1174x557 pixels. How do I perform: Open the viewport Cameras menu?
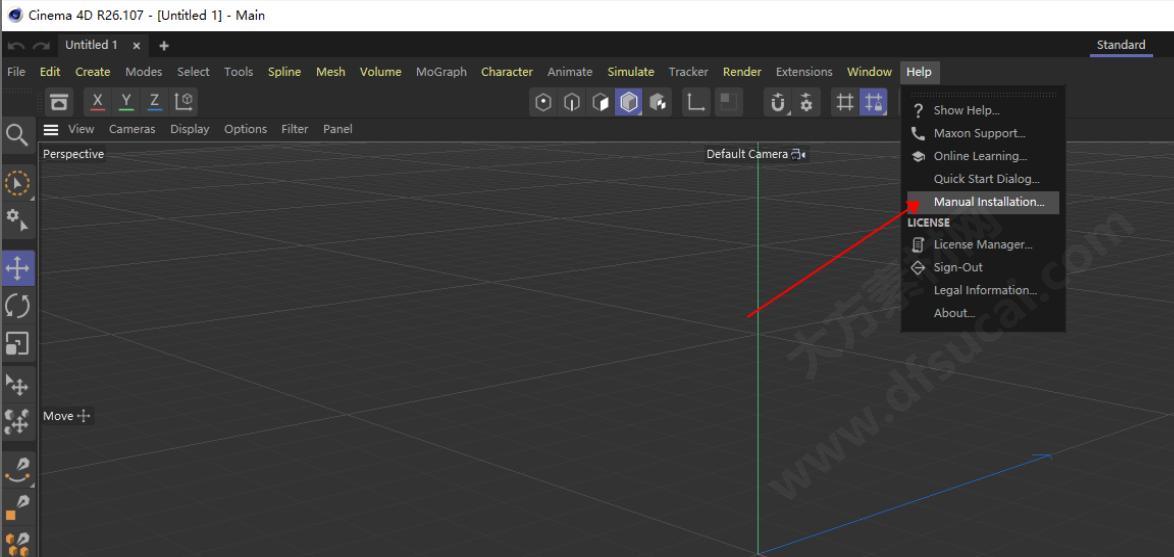(132, 129)
